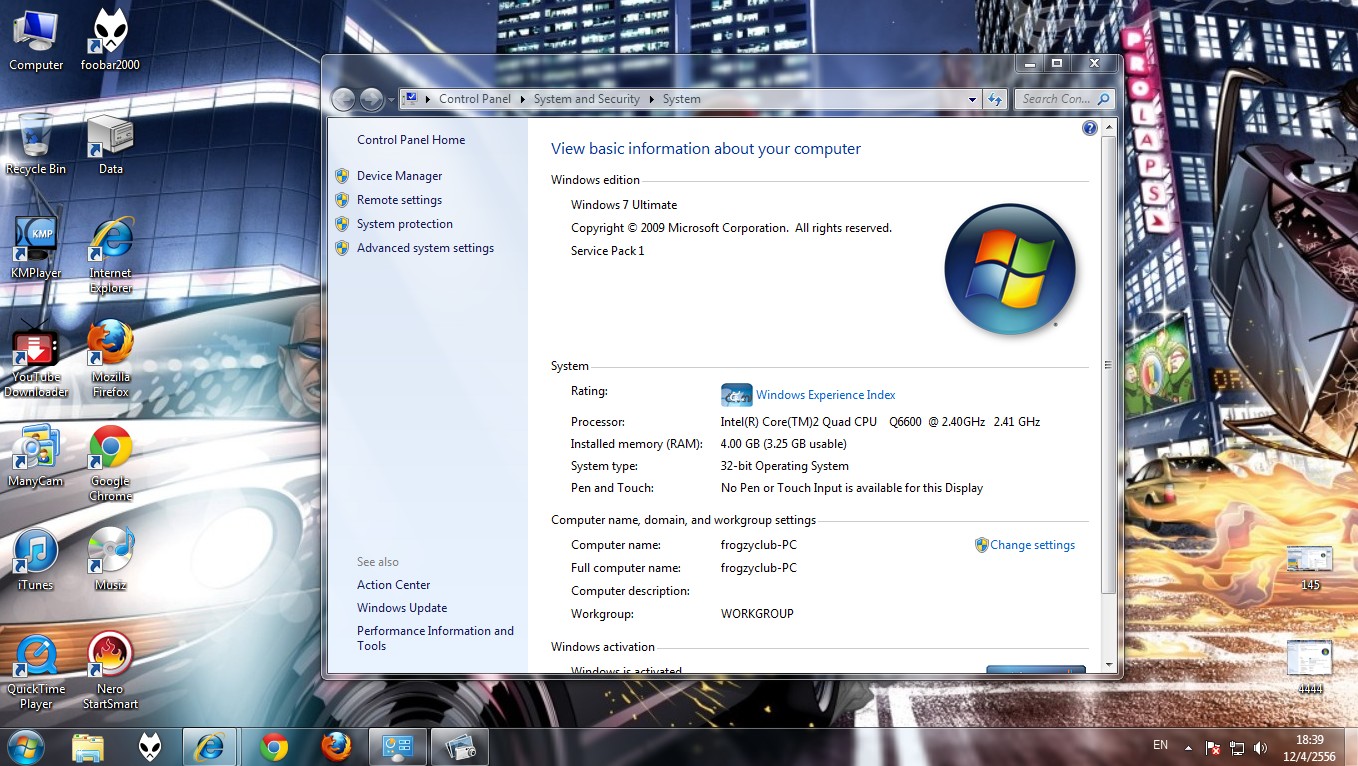Select the Internet Explorer desktop shortcut

[110, 255]
